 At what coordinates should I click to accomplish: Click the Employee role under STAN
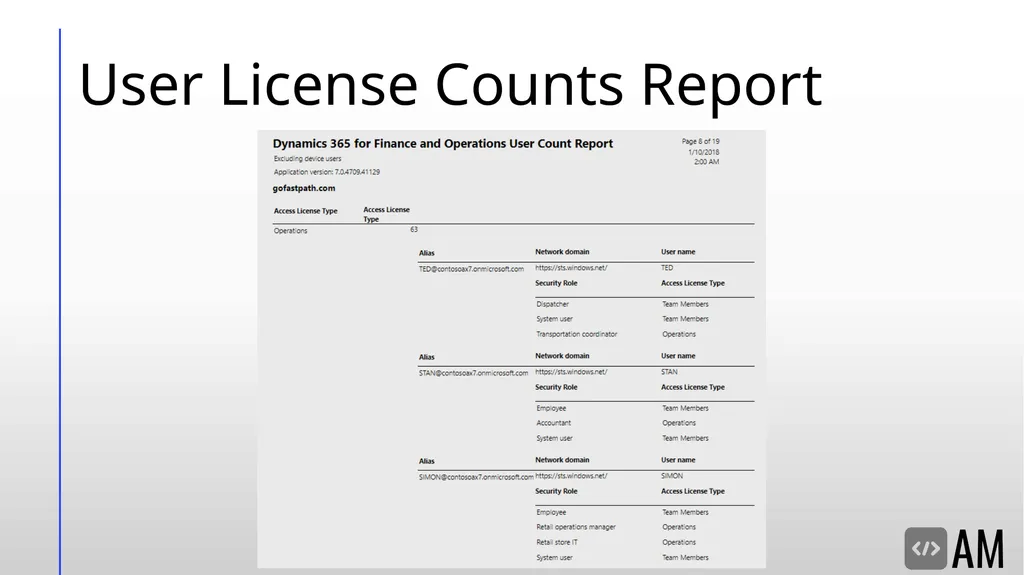(551, 408)
